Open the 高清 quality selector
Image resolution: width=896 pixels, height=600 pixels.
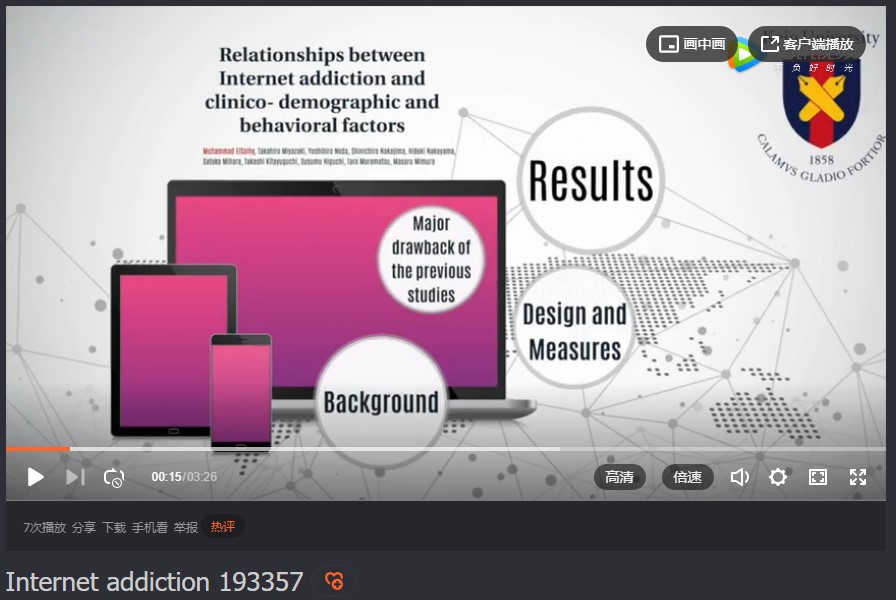(619, 477)
